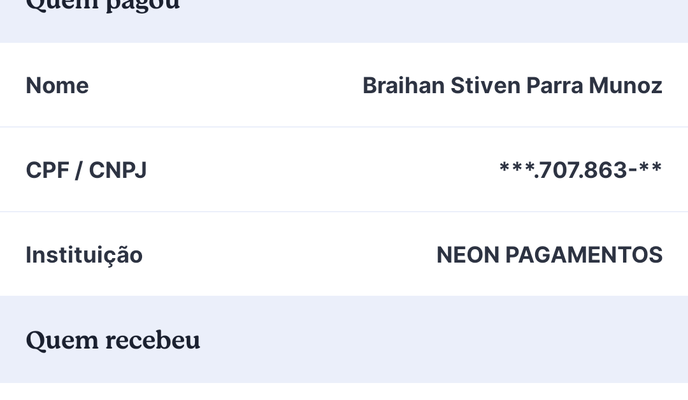Click the "Quem pagou" section header

102,5
